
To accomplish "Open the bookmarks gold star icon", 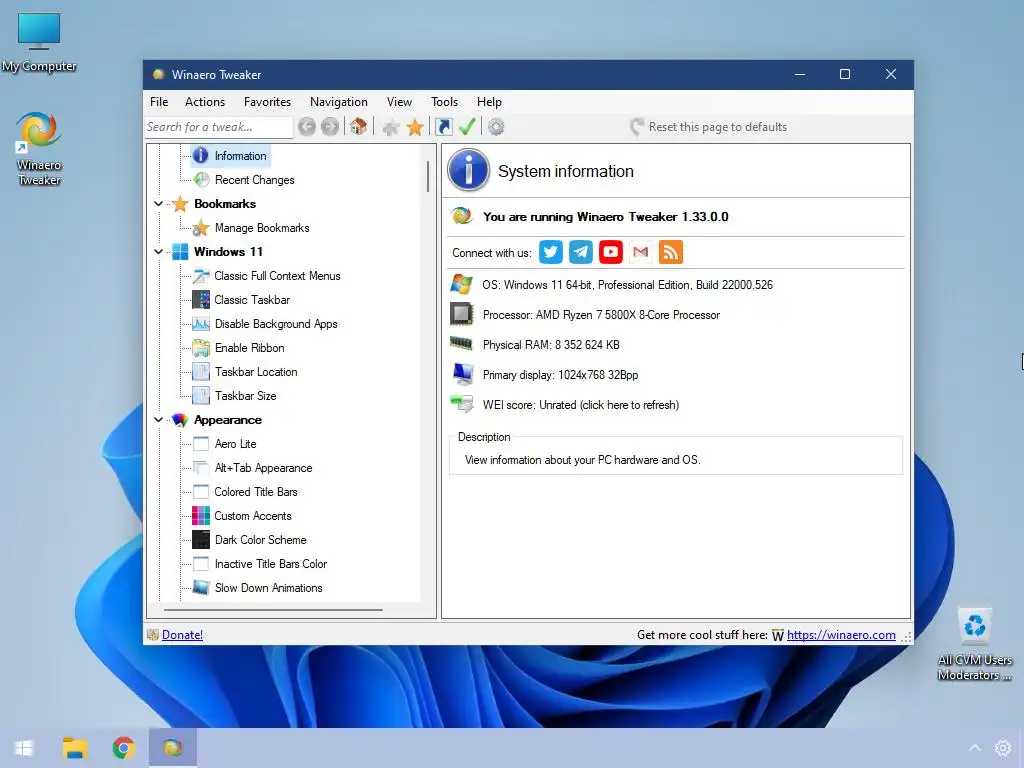I will pos(415,127).
